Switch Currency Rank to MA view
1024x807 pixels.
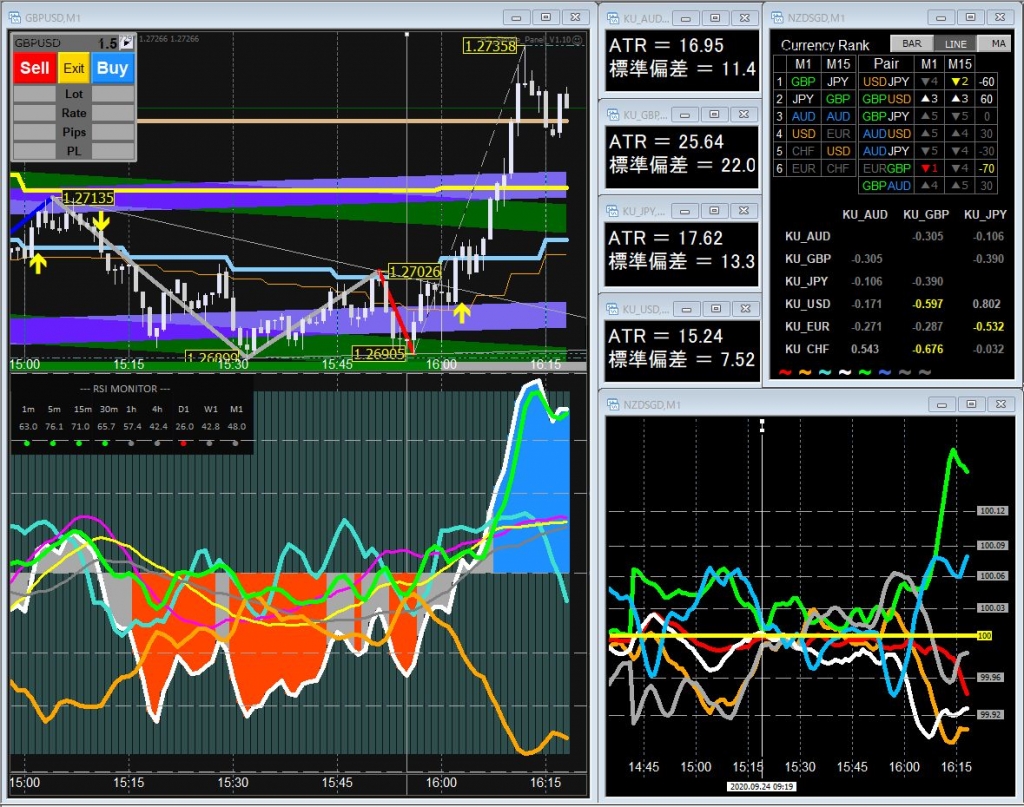click(x=997, y=44)
